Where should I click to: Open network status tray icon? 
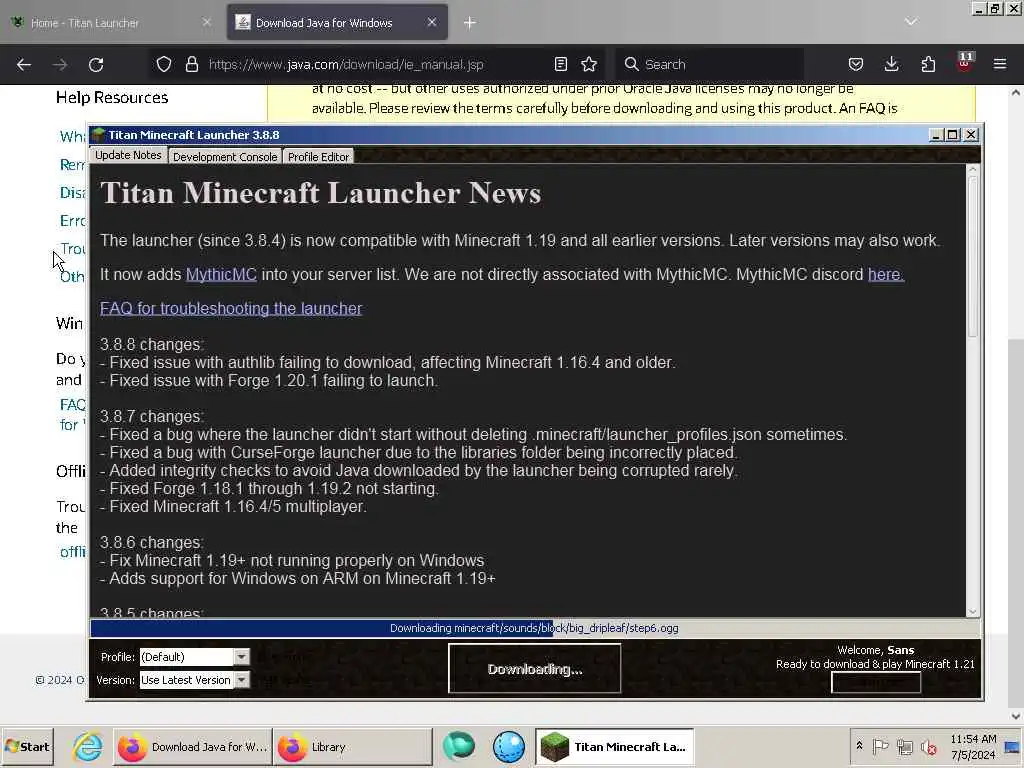(x=904, y=746)
